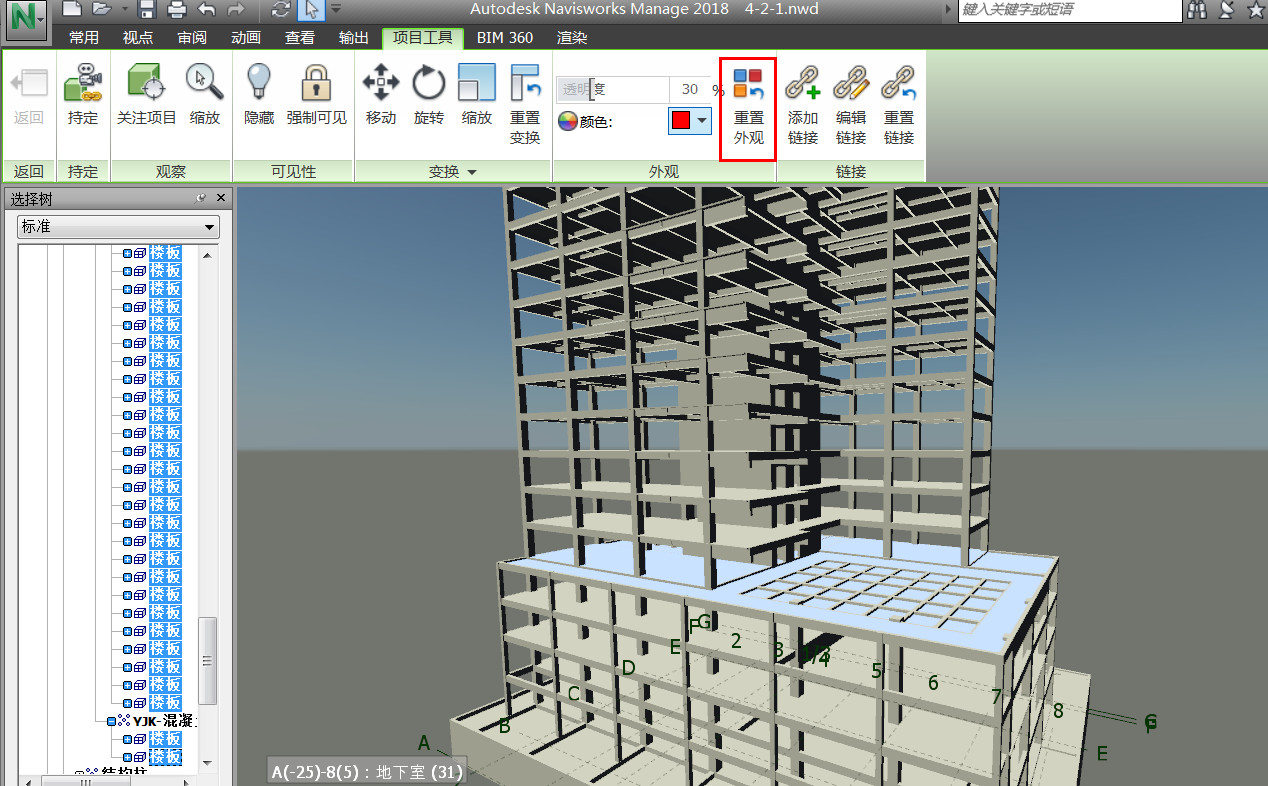
Task: Expand the 变换 panel arrow
Action: point(472,172)
